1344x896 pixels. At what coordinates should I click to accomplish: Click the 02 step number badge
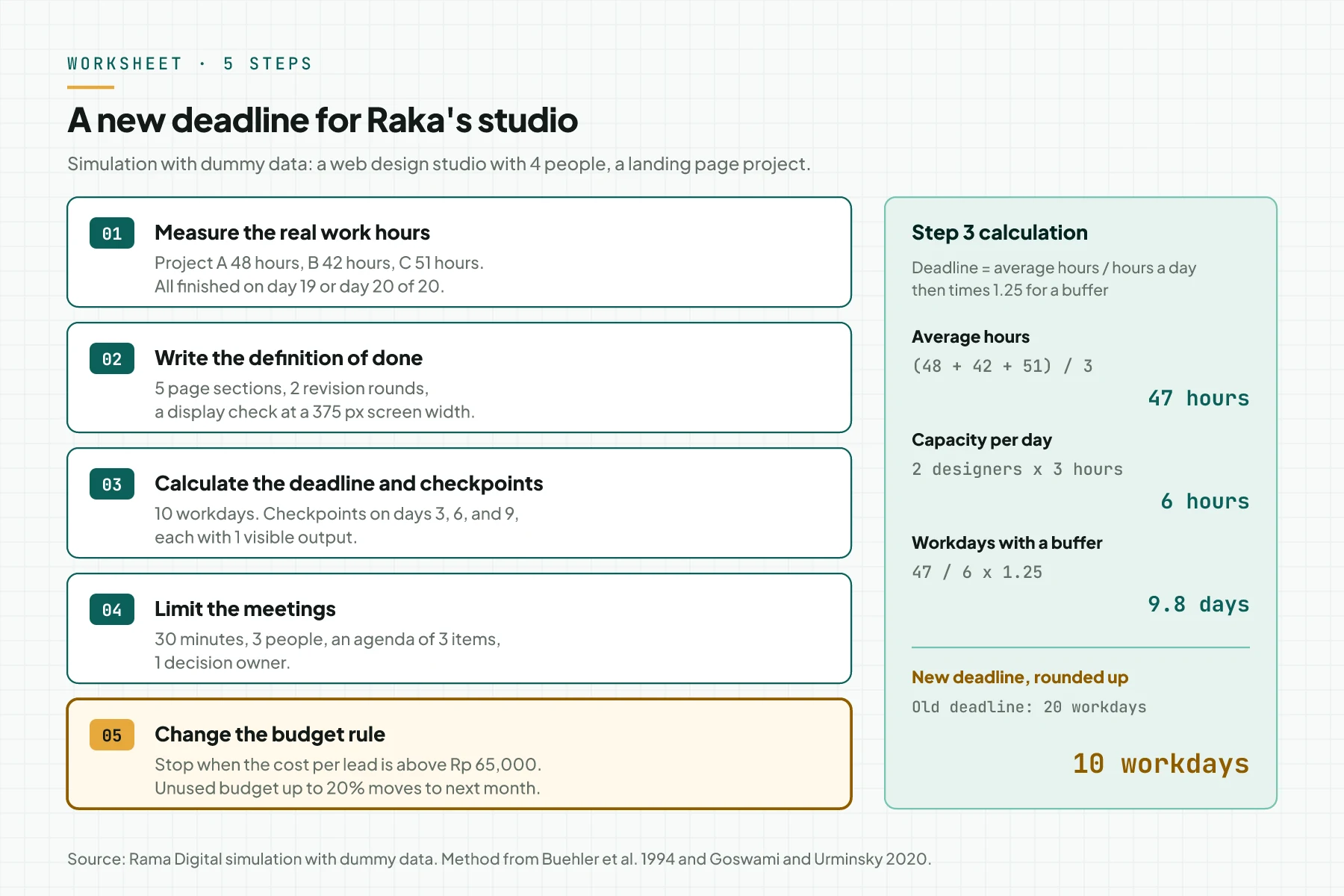click(x=112, y=358)
